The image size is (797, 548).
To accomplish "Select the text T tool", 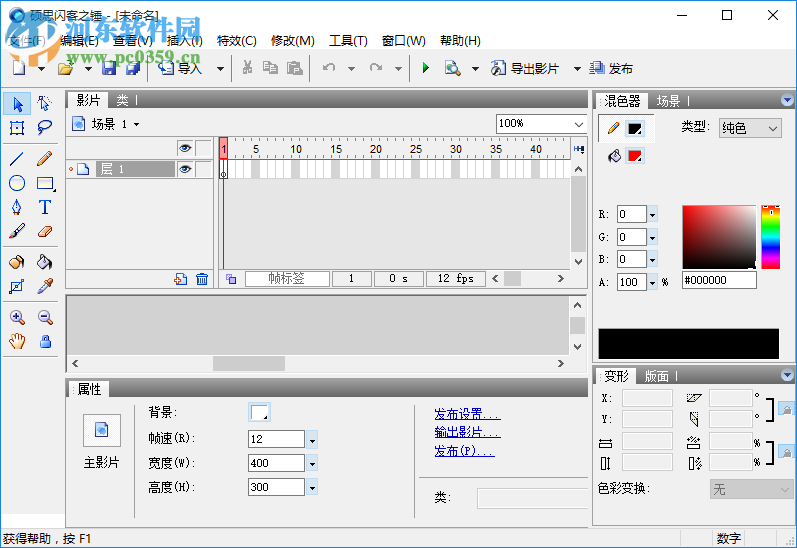I will pyautogui.click(x=45, y=207).
